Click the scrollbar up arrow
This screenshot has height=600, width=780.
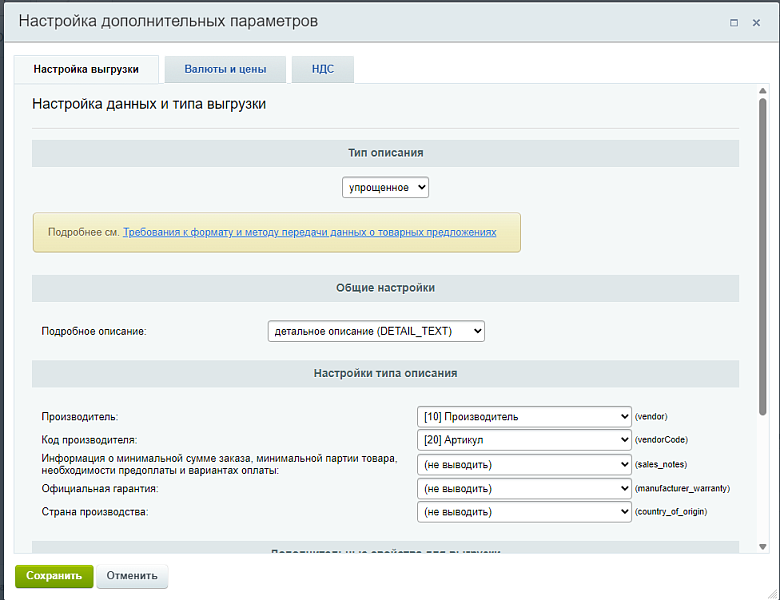click(x=762, y=90)
